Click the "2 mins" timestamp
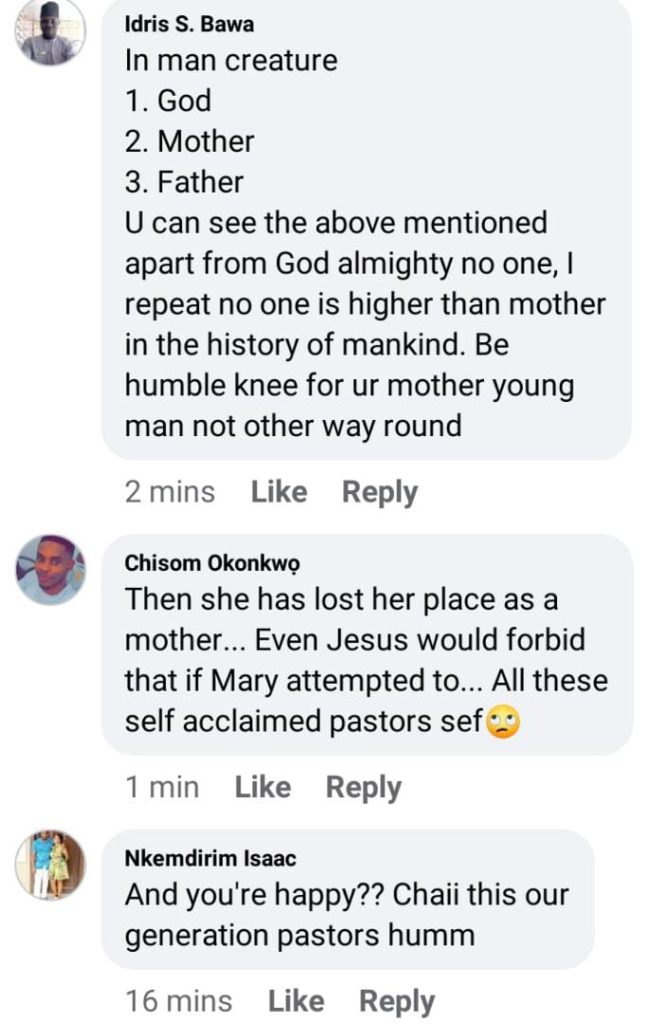The height and width of the screenshot is (1024, 649). 170,492
